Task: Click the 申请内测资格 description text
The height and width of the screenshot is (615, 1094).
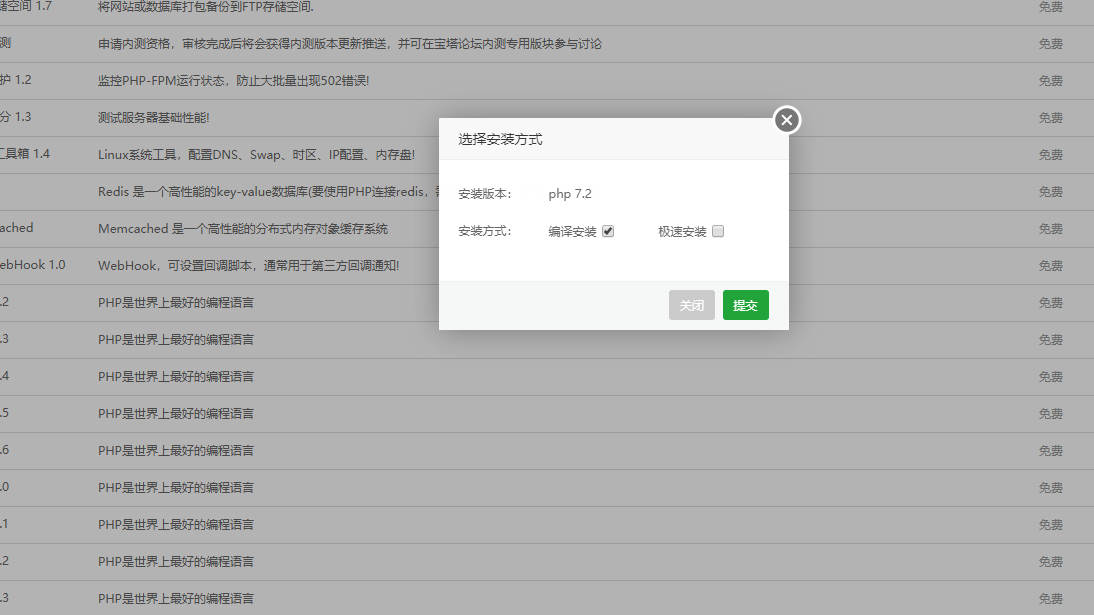Action: point(350,44)
